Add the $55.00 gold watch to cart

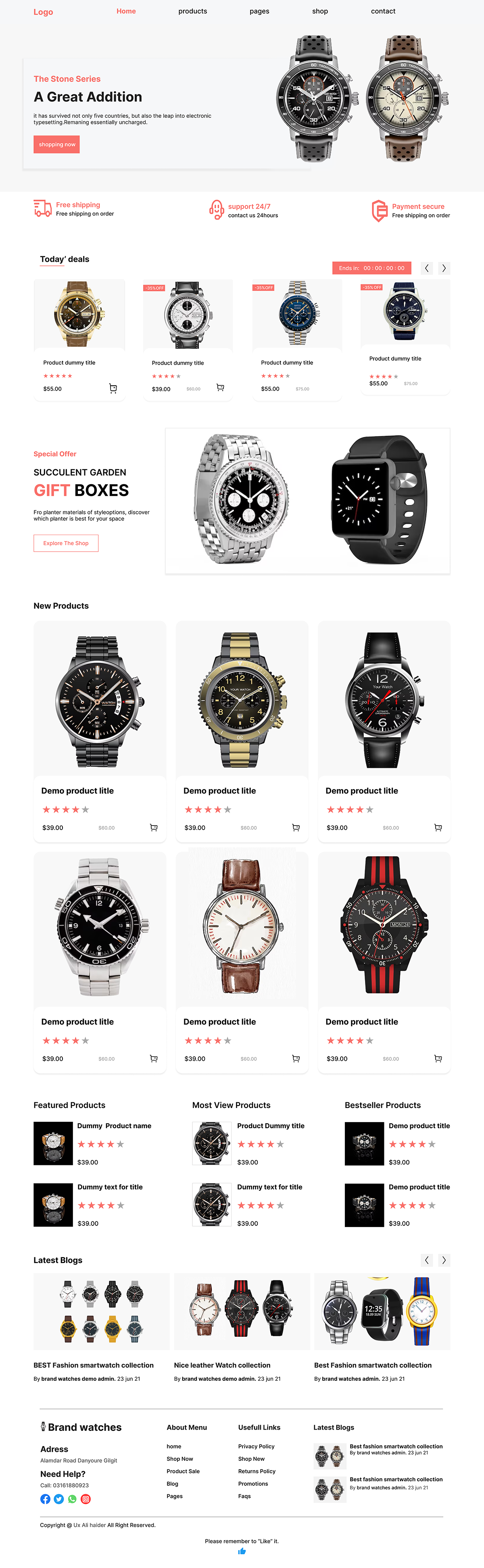point(113,388)
